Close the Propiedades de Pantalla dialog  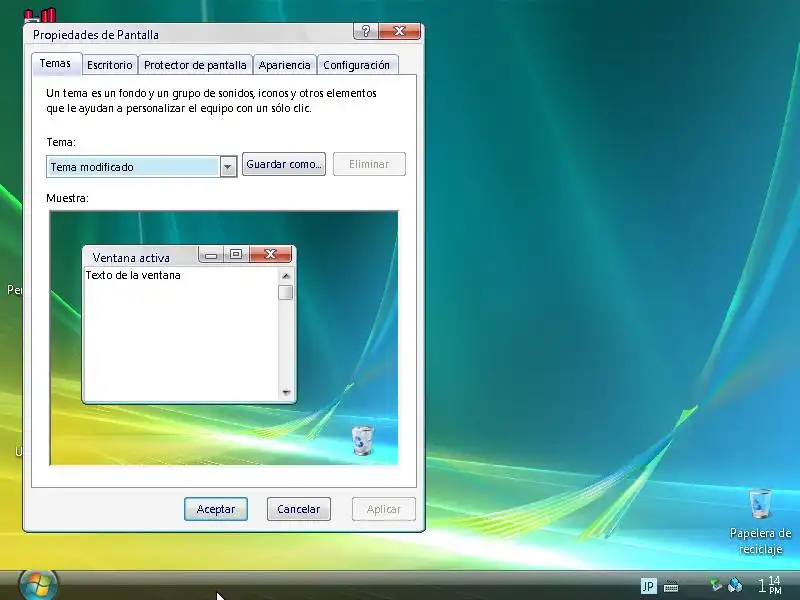click(399, 32)
